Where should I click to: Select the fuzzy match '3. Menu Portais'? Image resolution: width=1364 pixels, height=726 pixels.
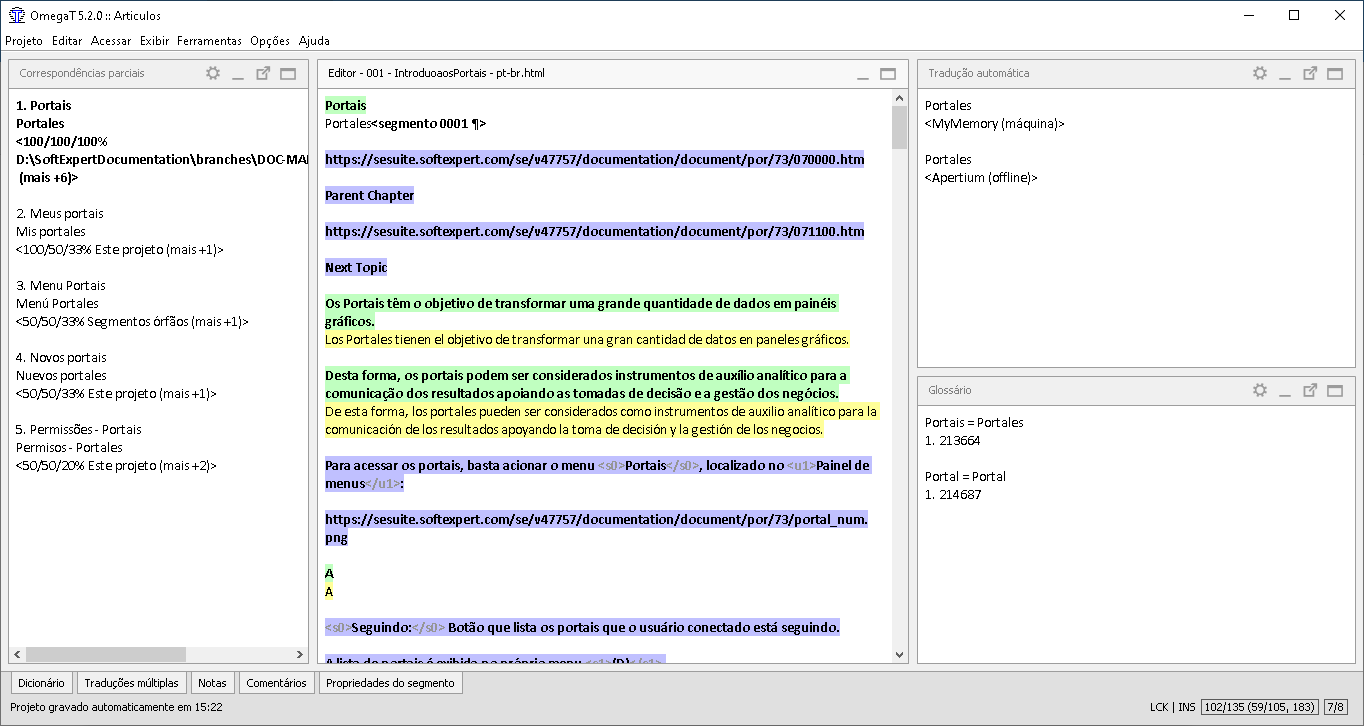pyautogui.click(x=61, y=285)
